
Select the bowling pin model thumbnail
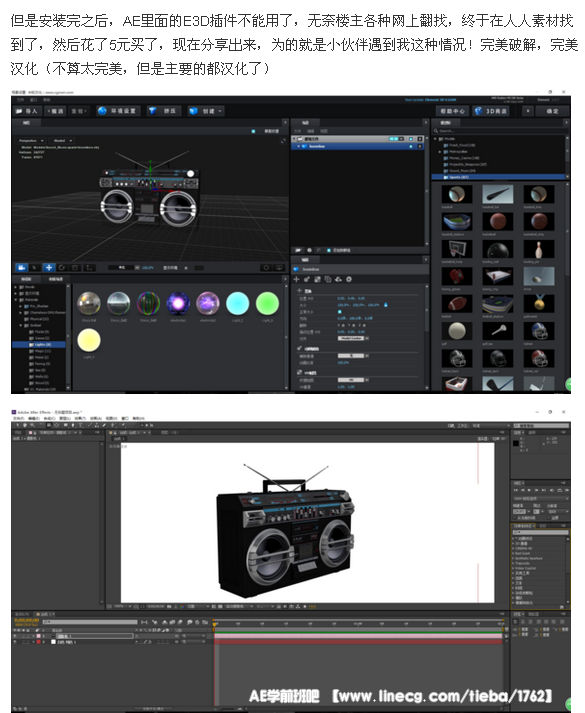tap(539, 249)
